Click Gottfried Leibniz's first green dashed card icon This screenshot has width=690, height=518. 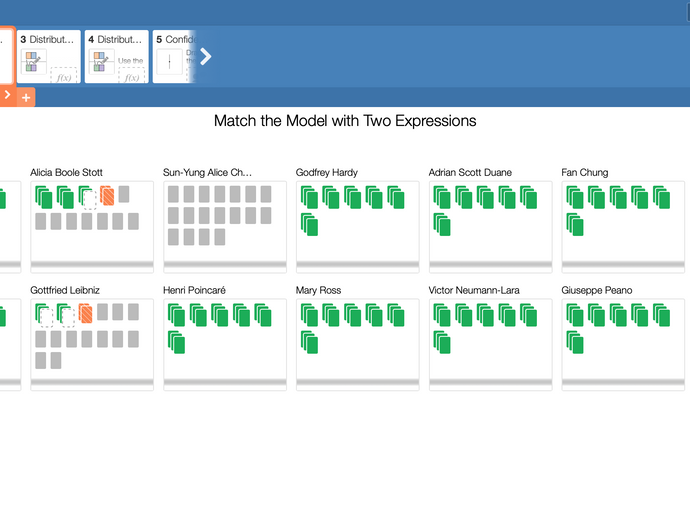(x=44, y=316)
